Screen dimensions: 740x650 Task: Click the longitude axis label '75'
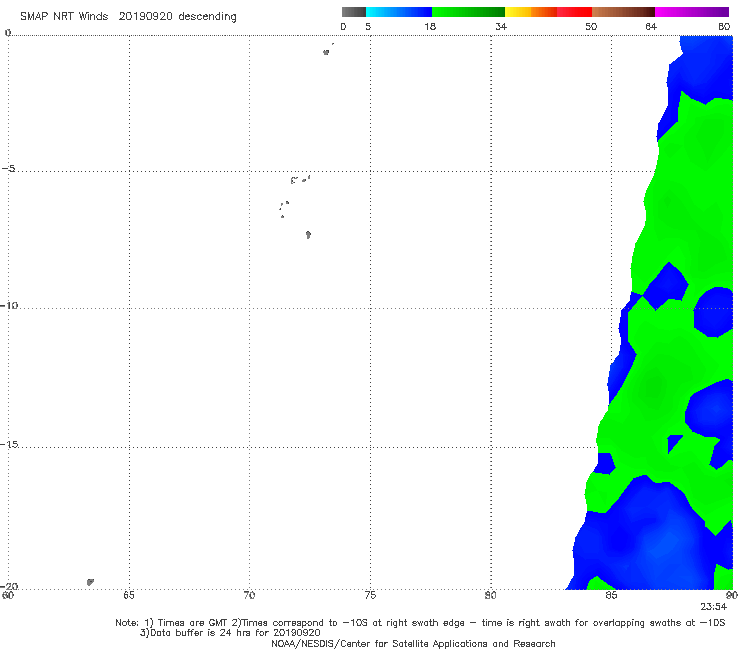[370, 595]
